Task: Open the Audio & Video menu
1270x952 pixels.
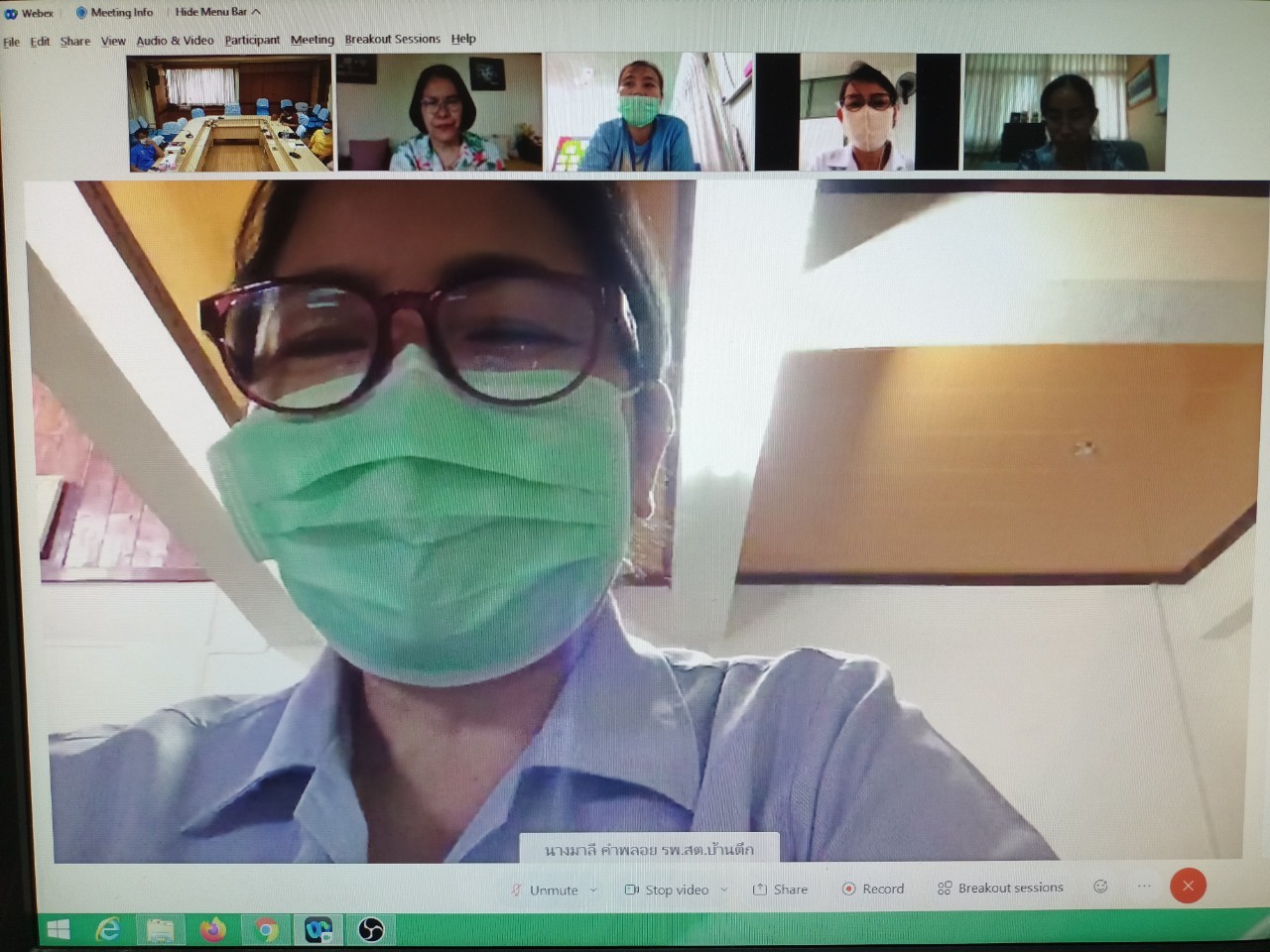Action: pyautogui.click(x=175, y=41)
